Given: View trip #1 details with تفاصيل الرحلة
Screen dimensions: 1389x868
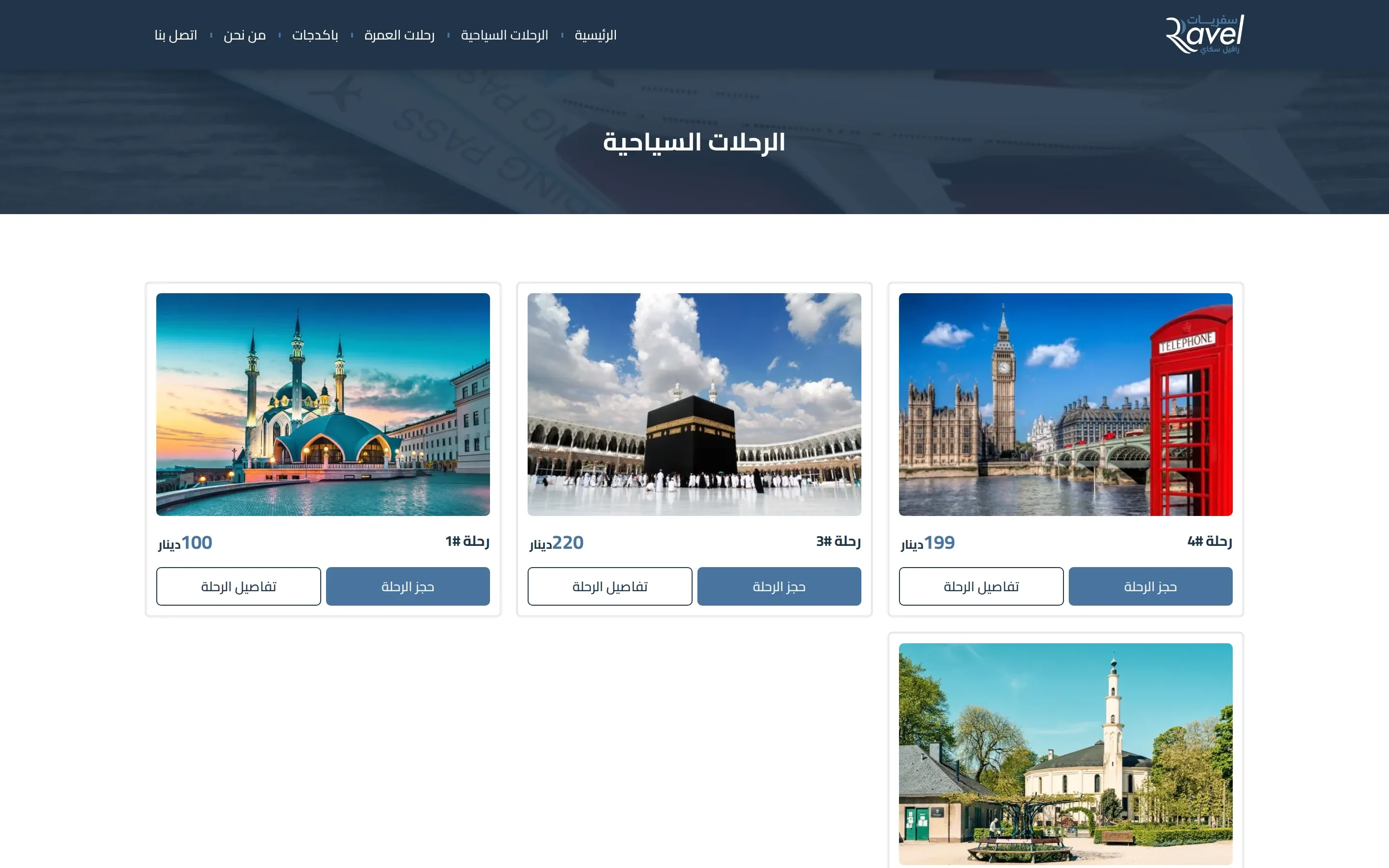Looking at the screenshot, I should (238, 586).
